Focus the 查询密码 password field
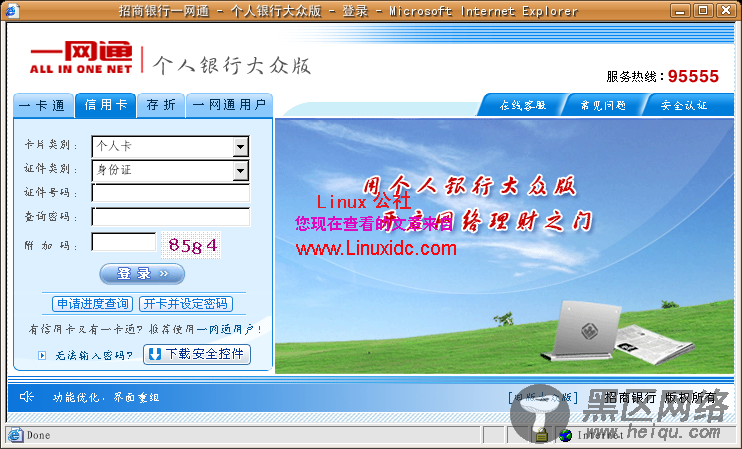Viewport: 742px width, 449px height. point(170,217)
